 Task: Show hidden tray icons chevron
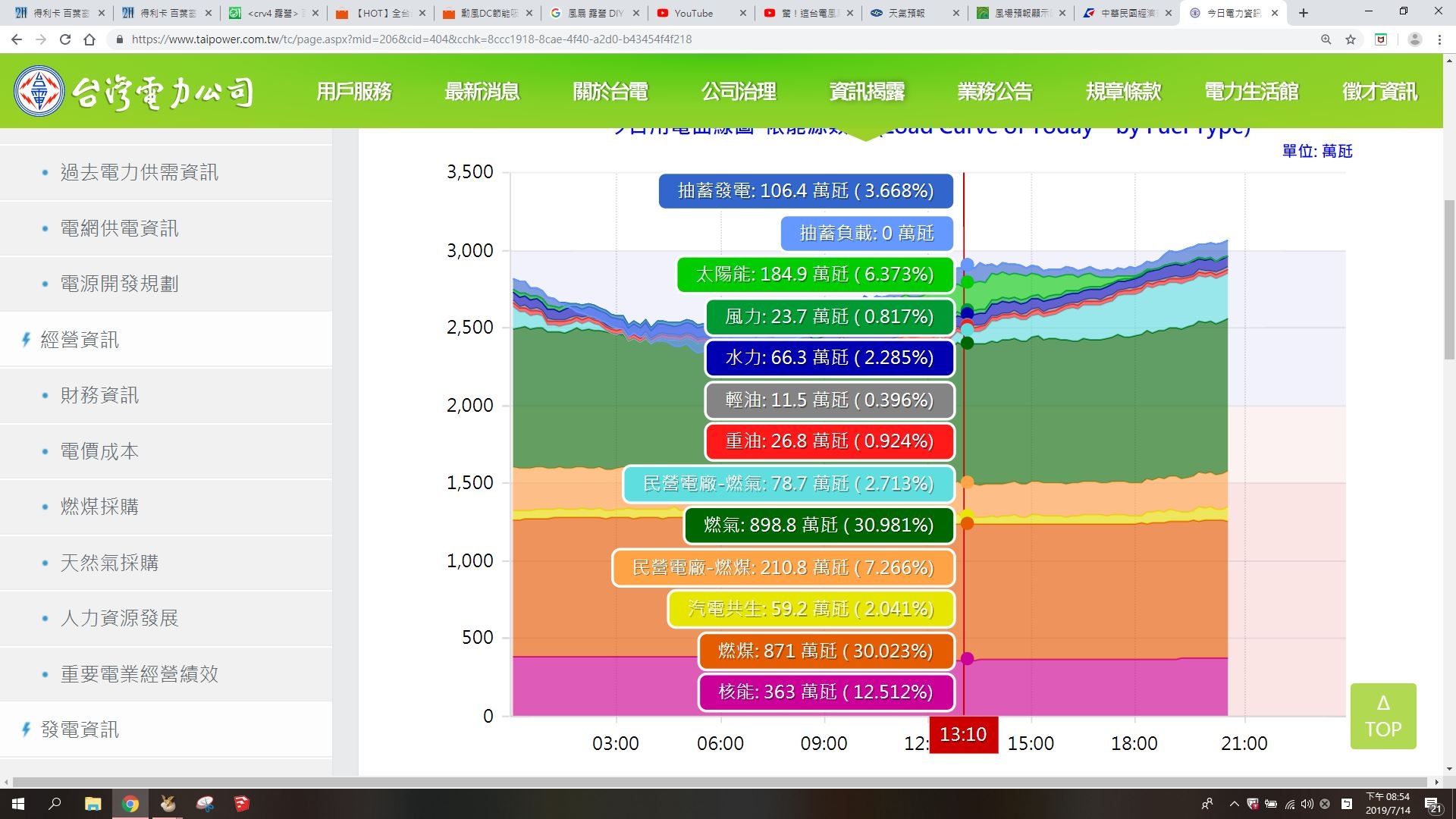tap(1234, 804)
